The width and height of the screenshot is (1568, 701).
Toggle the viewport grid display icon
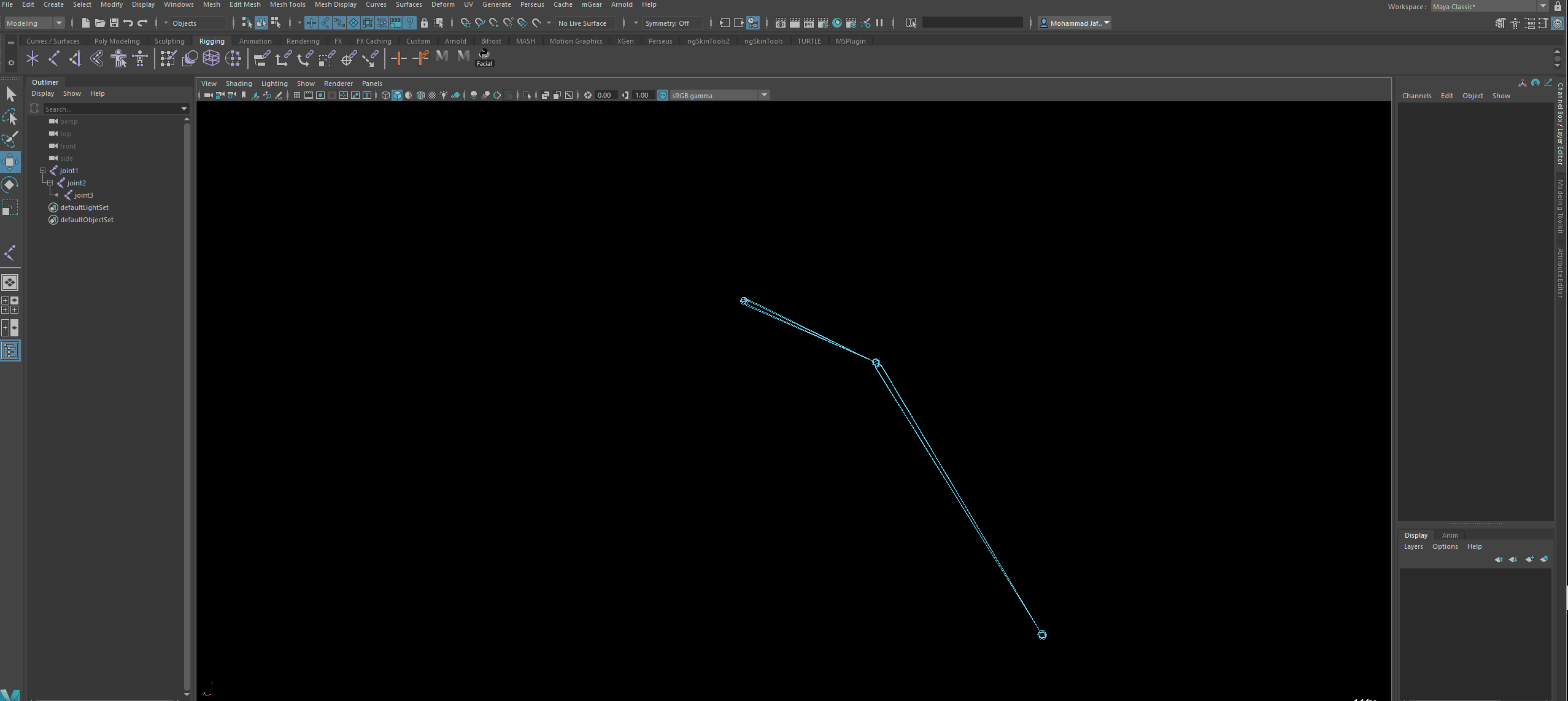click(x=297, y=95)
